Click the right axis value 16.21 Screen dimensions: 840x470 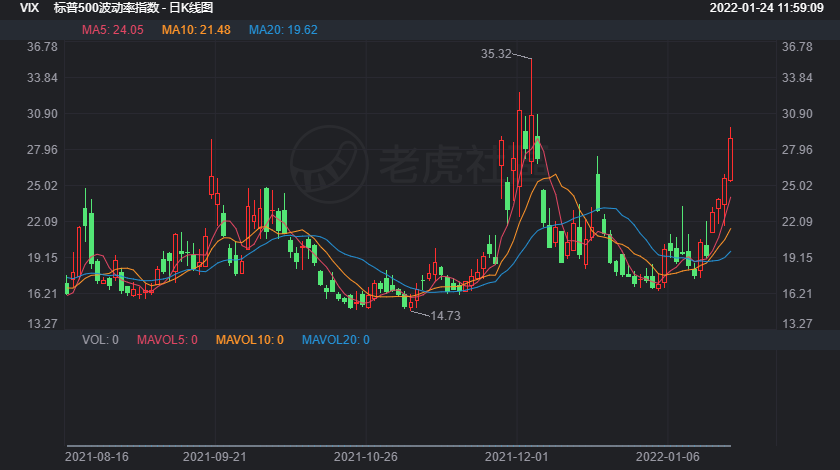point(797,293)
